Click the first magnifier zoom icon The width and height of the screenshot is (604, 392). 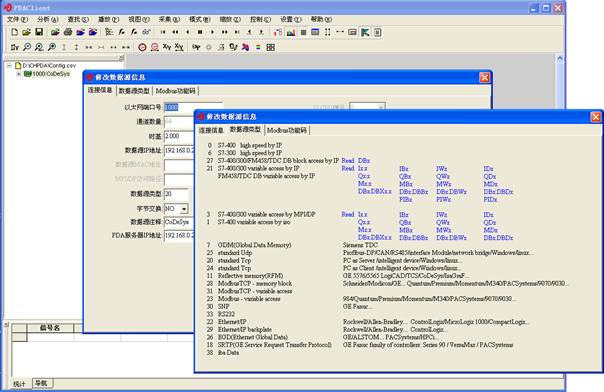coord(27,47)
